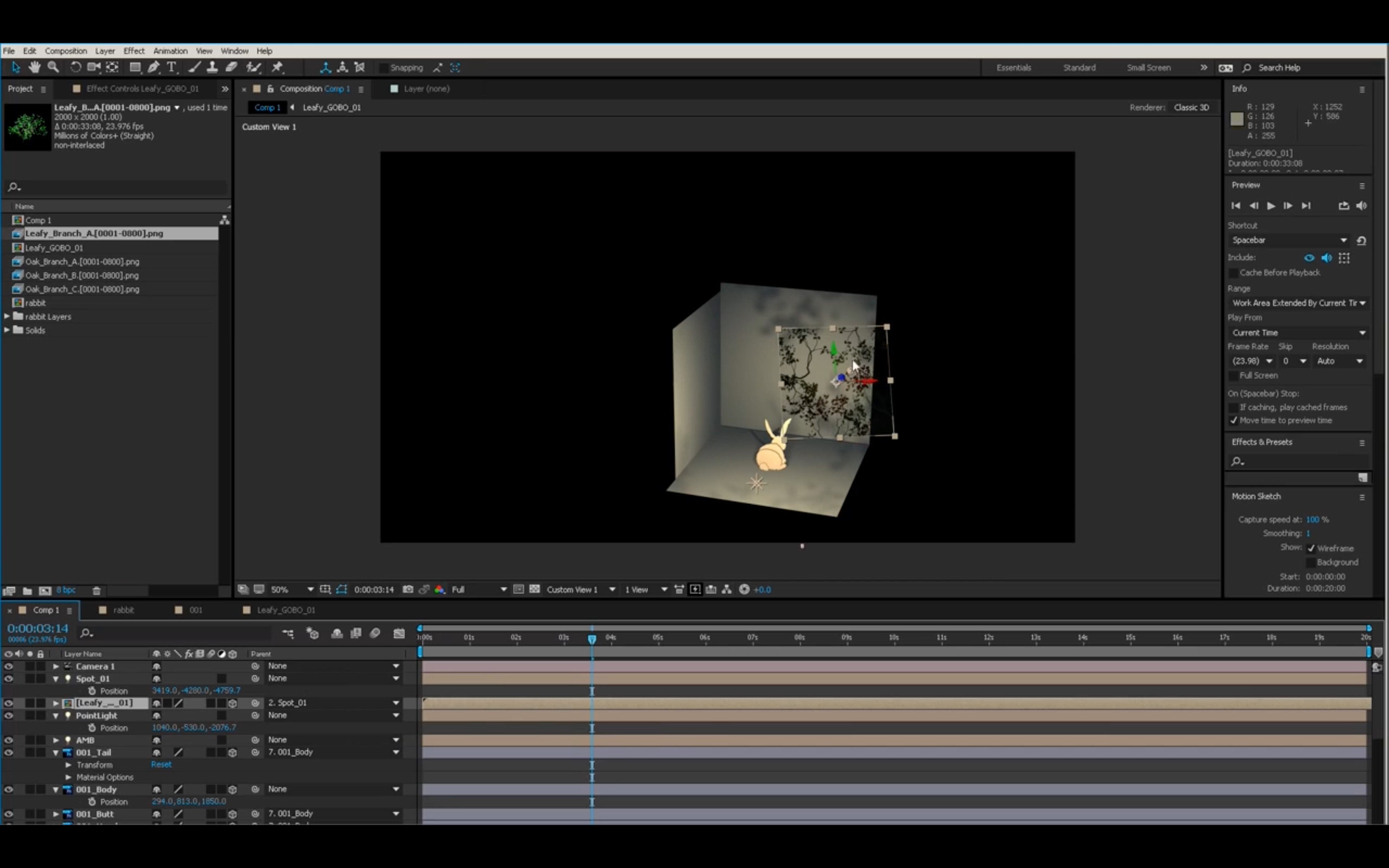
Task: Select the Rectangle shape tool
Action: tap(135, 67)
